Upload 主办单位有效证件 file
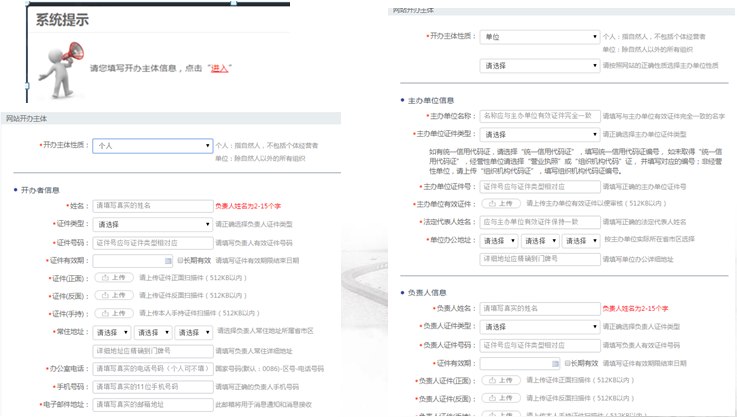 [x=501, y=203]
